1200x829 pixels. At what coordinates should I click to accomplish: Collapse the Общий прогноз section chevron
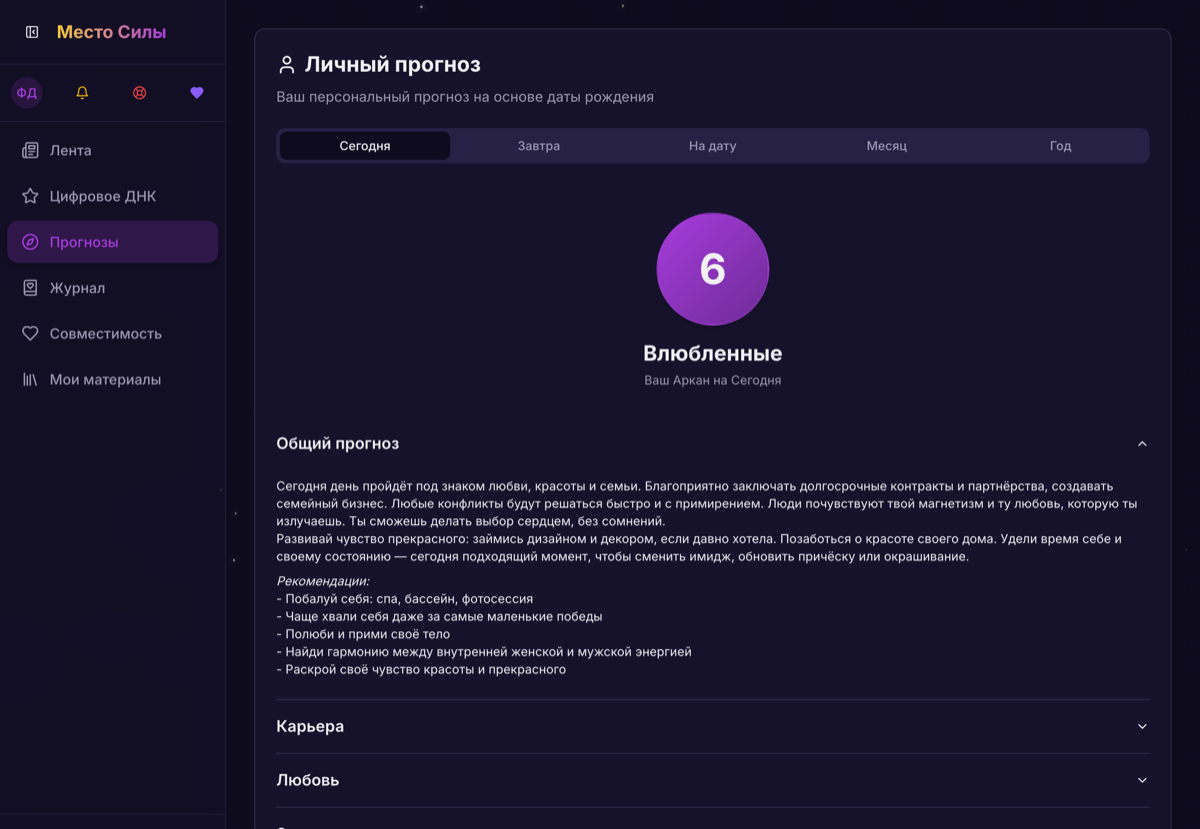[1142, 444]
